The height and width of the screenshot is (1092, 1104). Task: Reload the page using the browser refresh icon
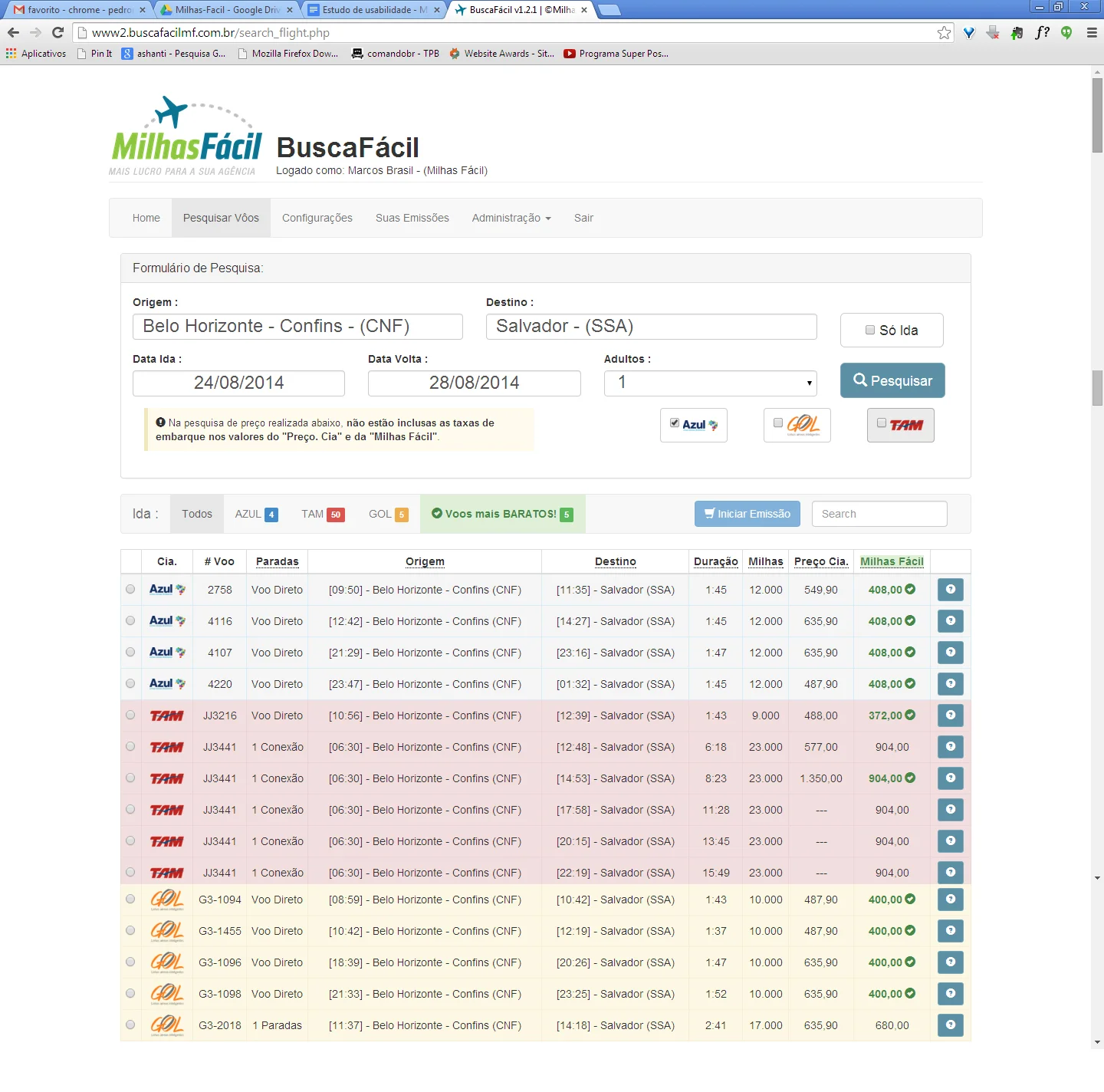(58, 32)
